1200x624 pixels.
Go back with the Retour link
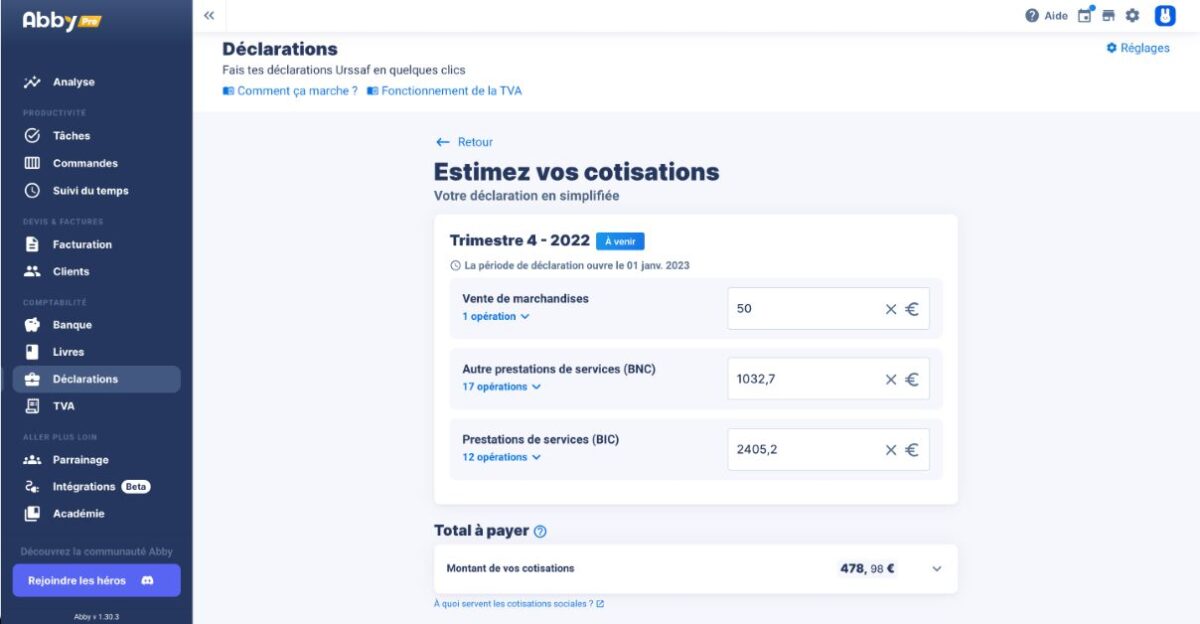pyautogui.click(x=465, y=142)
